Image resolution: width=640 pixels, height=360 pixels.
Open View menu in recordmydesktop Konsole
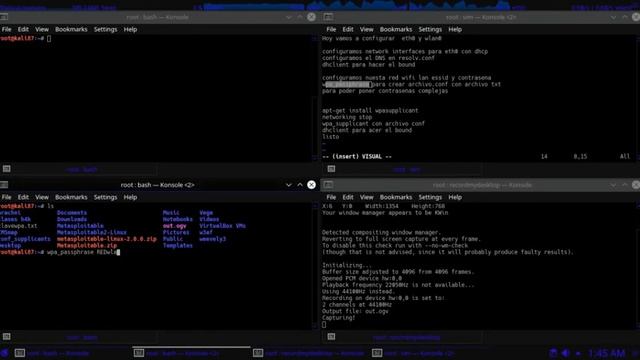pyautogui.click(x=366, y=197)
